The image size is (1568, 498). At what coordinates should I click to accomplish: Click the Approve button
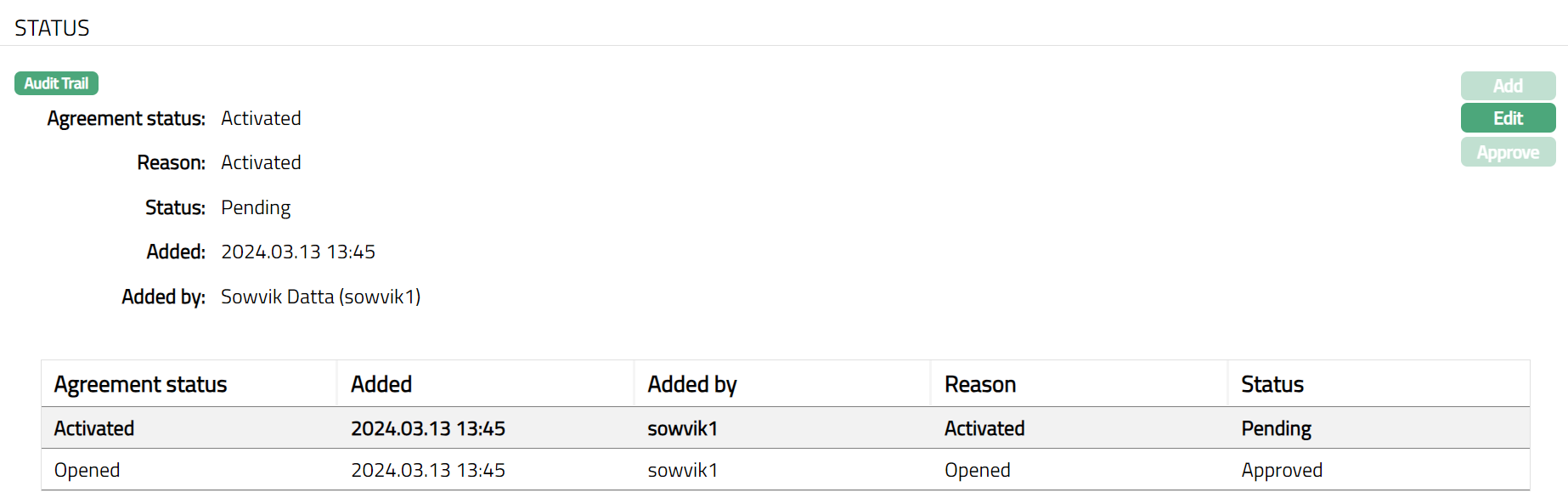1508,153
